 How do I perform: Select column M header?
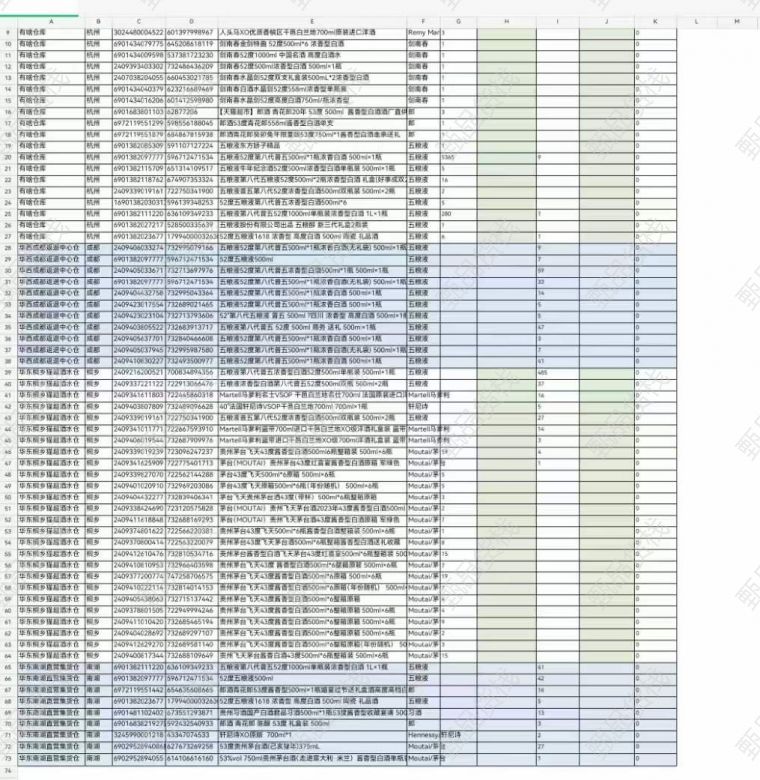(737, 21)
